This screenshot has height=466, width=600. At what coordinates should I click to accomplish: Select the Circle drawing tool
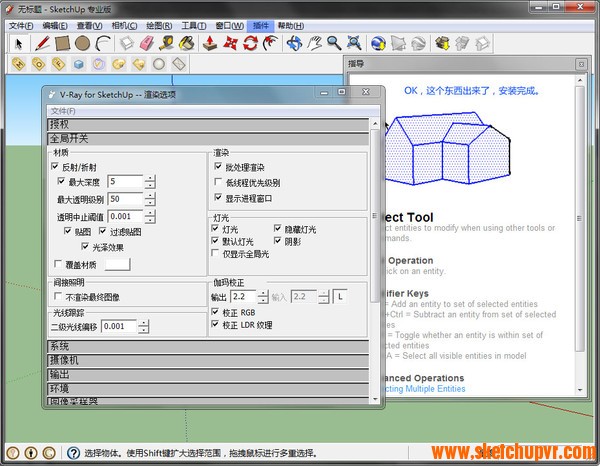(82, 43)
